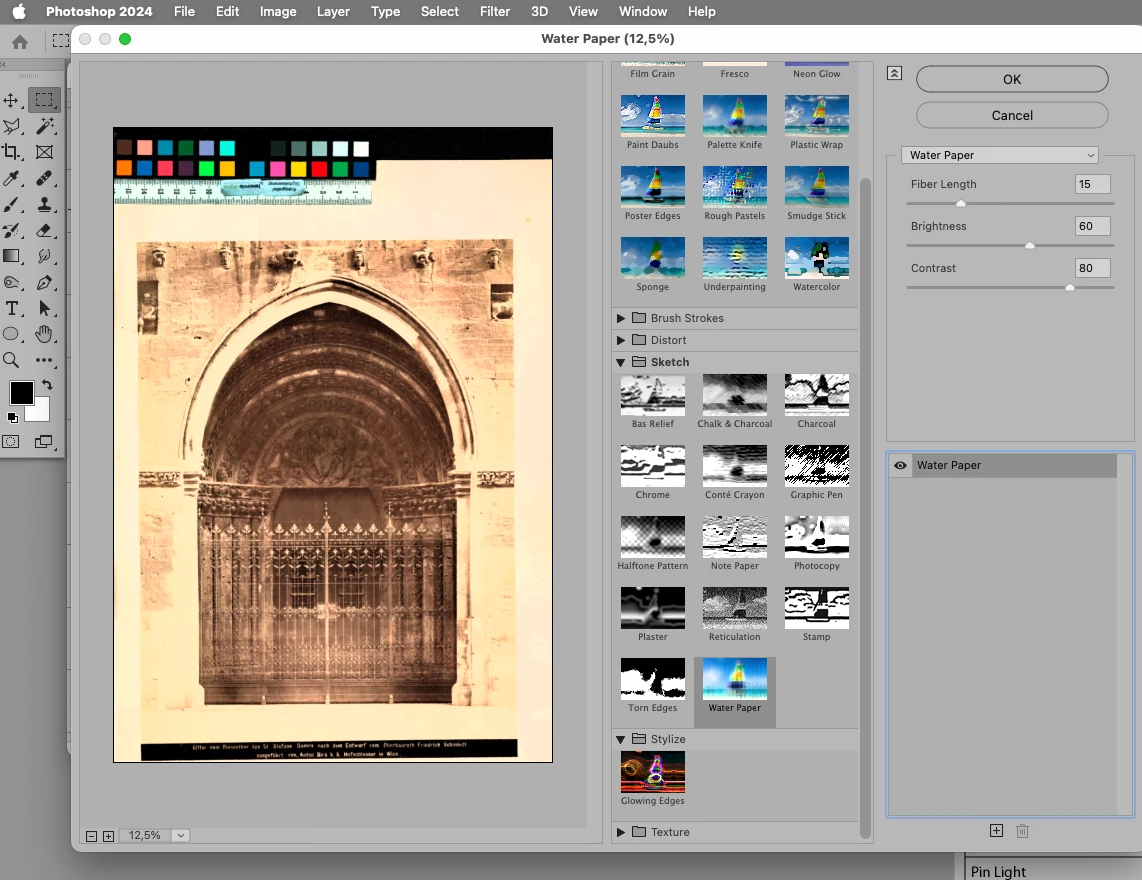Image resolution: width=1142 pixels, height=880 pixels.
Task: Select the Move tool in toolbar
Action: 12,100
